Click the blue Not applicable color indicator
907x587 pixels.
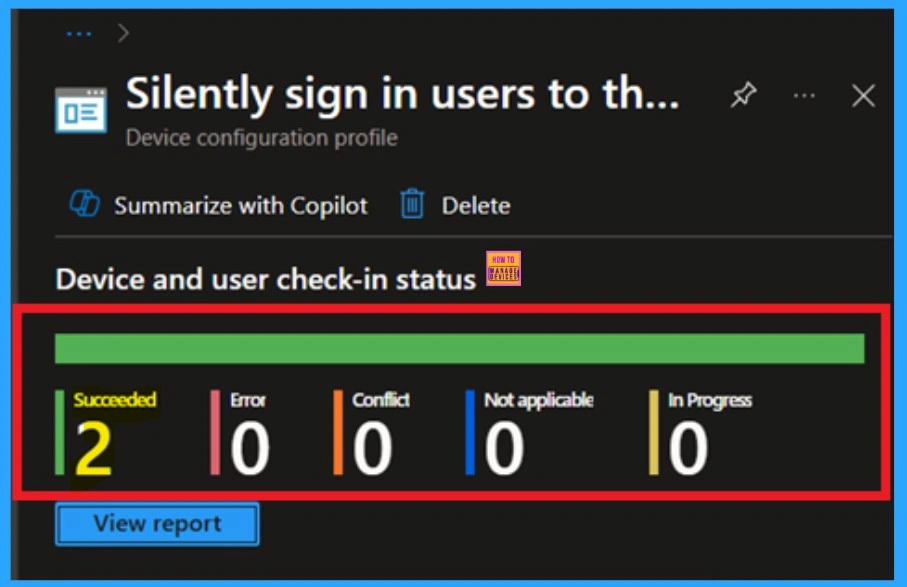point(470,433)
